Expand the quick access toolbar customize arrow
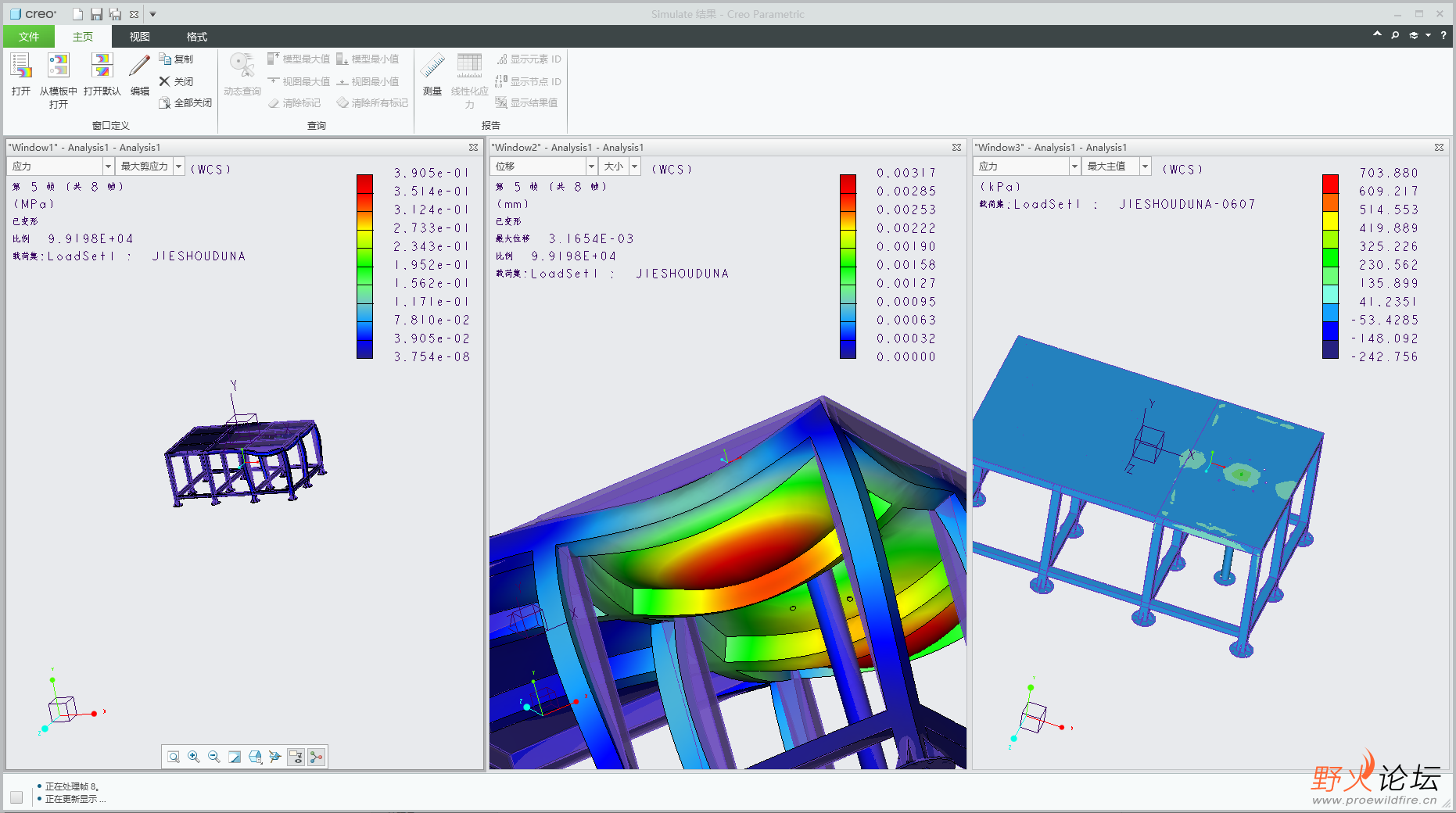This screenshot has height=813, width=1456. tap(153, 14)
